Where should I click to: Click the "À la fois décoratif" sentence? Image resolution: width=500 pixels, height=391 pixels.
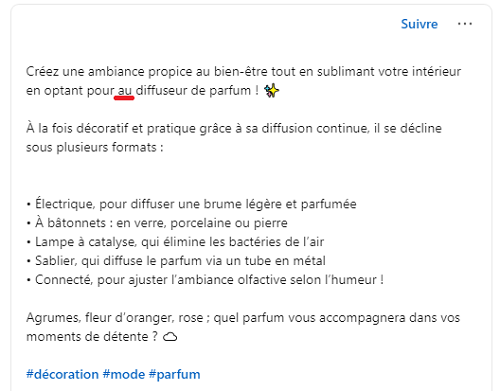pyautogui.click(x=234, y=138)
